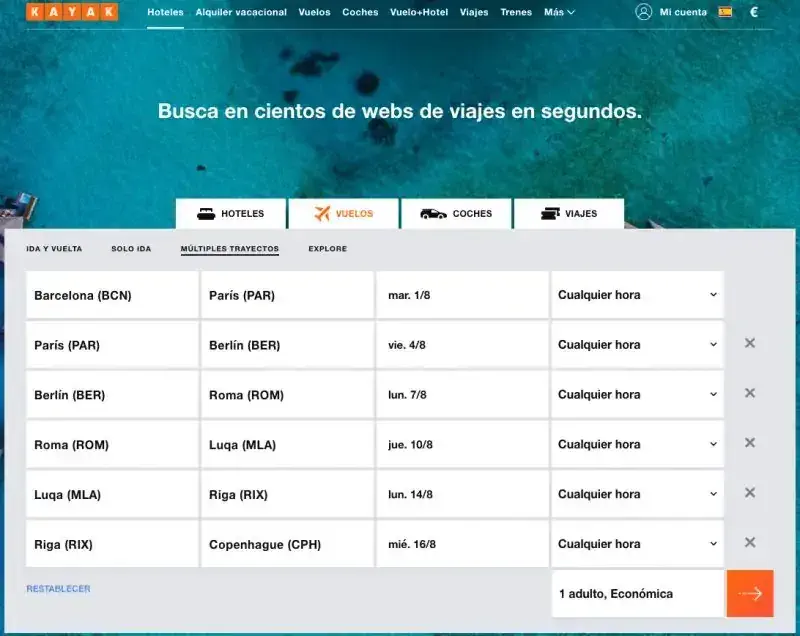Open time dropdown for Roma to Luqa
Image resolution: width=800 pixels, height=636 pixels.
[637, 444]
